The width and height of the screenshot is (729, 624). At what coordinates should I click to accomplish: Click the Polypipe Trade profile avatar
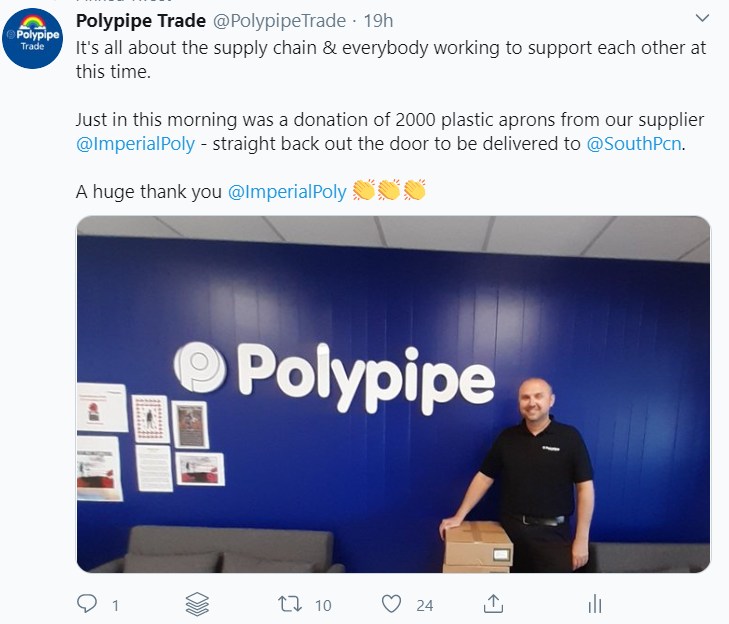[33, 39]
